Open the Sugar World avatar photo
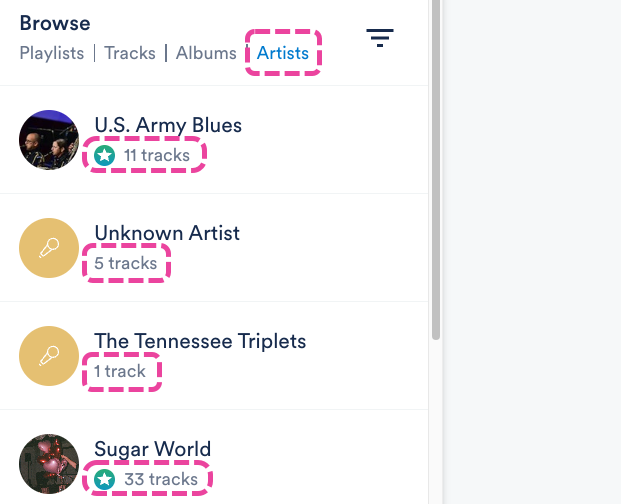Screen dimensions: 621x504 pyautogui.click(x=49, y=464)
